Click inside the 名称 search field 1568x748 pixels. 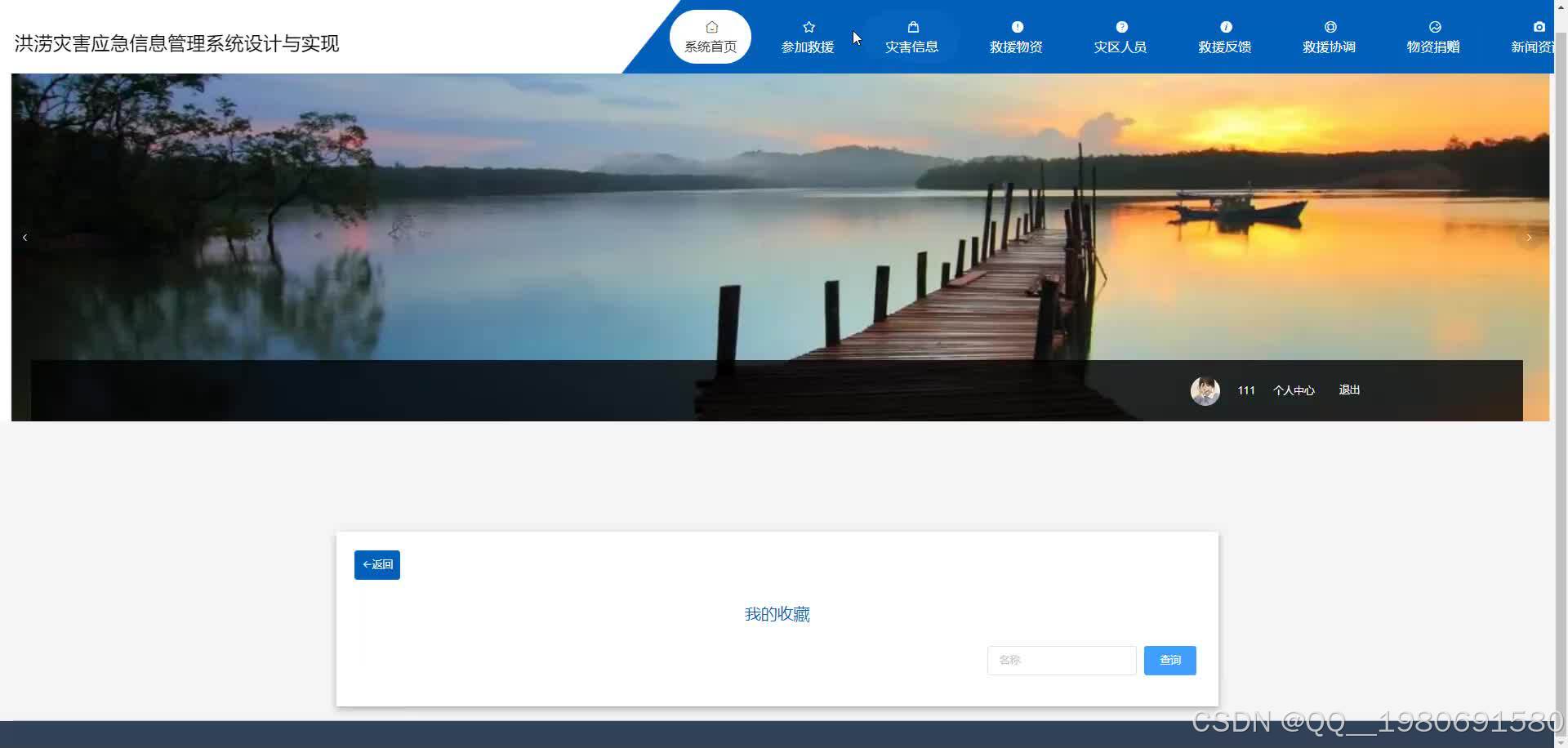point(1061,660)
